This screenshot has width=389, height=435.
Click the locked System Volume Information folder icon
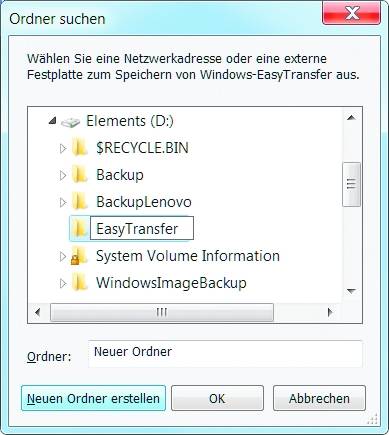(79, 256)
